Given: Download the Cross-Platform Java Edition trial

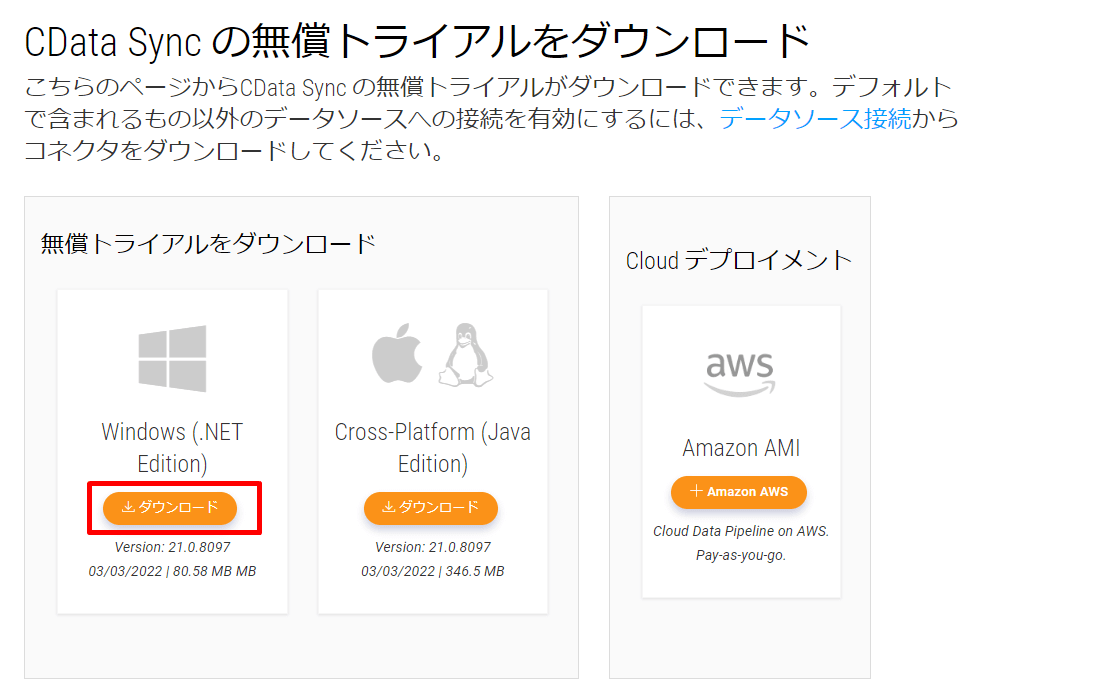Looking at the screenshot, I should coord(431,508).
